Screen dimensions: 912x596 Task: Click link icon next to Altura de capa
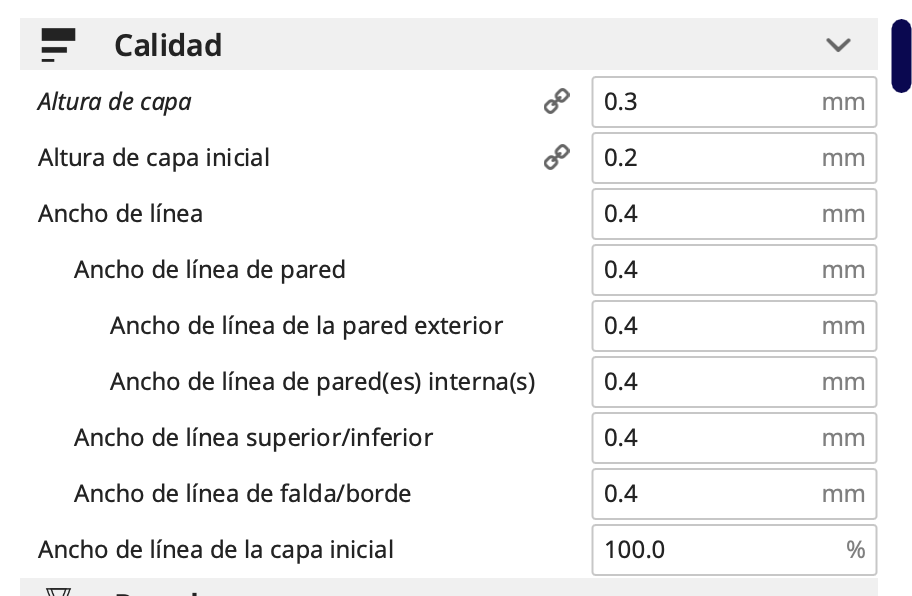[556, 101]
